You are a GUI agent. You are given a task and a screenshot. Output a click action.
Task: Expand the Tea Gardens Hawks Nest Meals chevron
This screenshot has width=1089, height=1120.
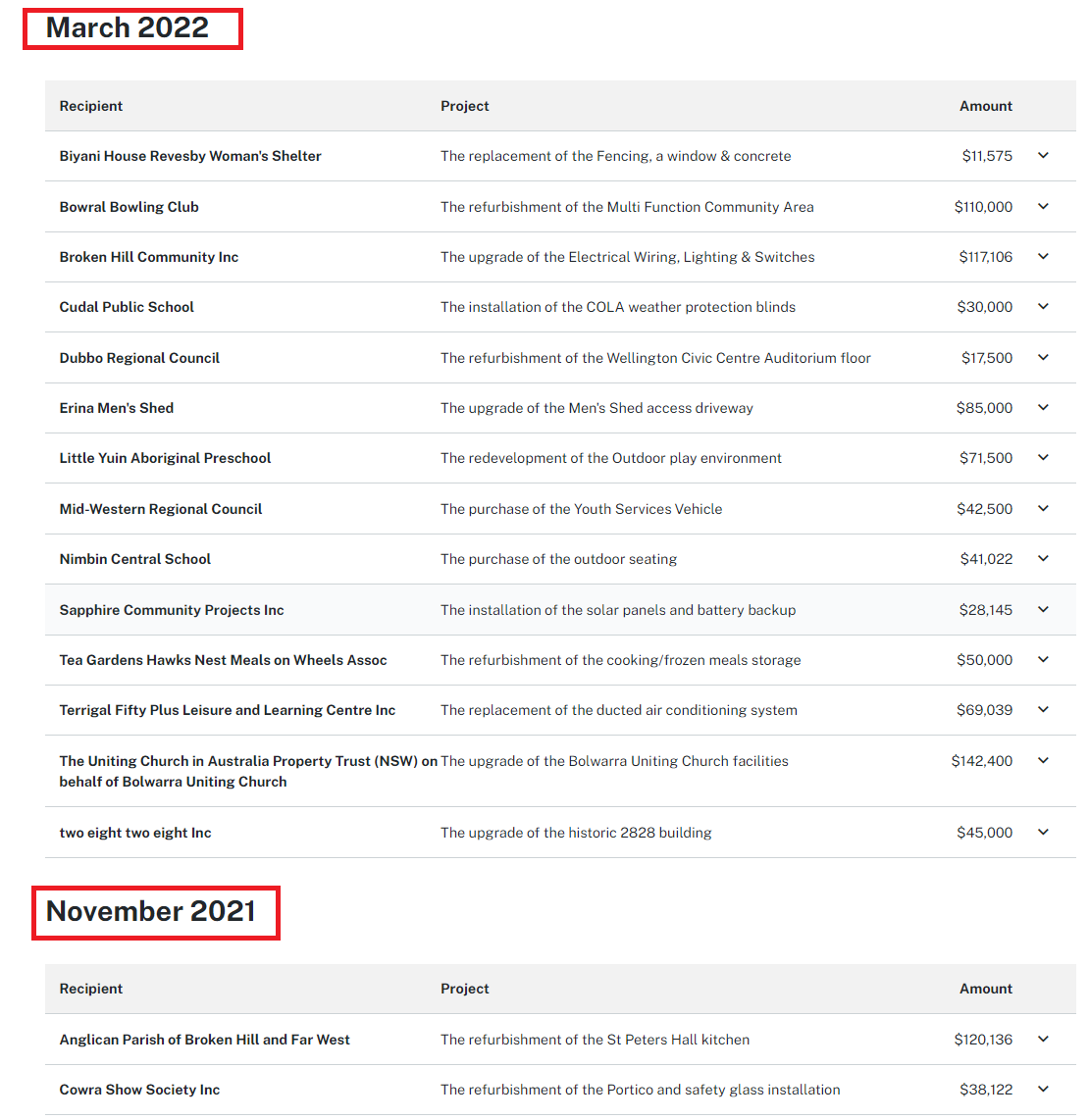1043,659
